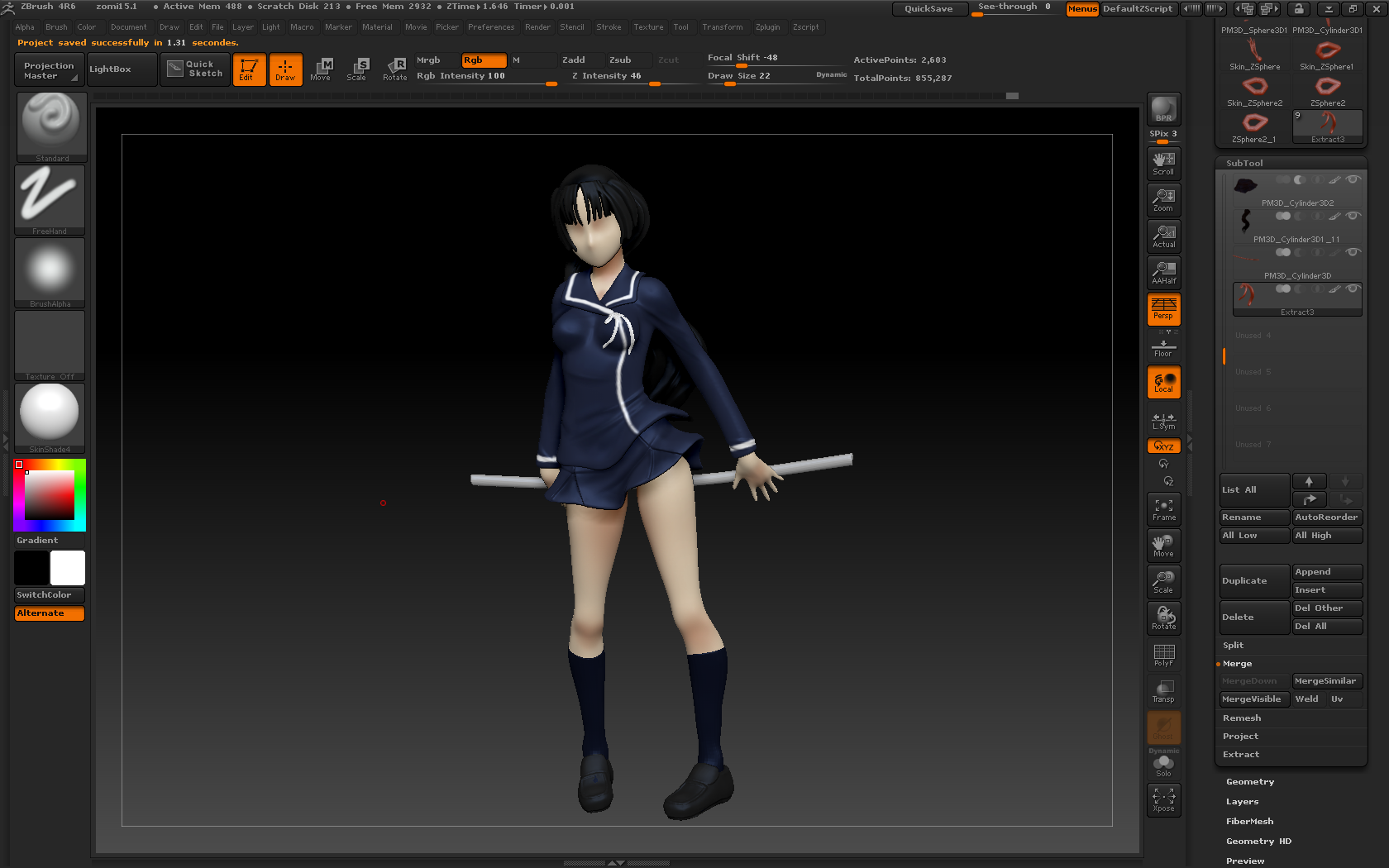The width and height of the screenshot is (1389, 868).
Task: Expand the Split section
Action: point(1233,645)
